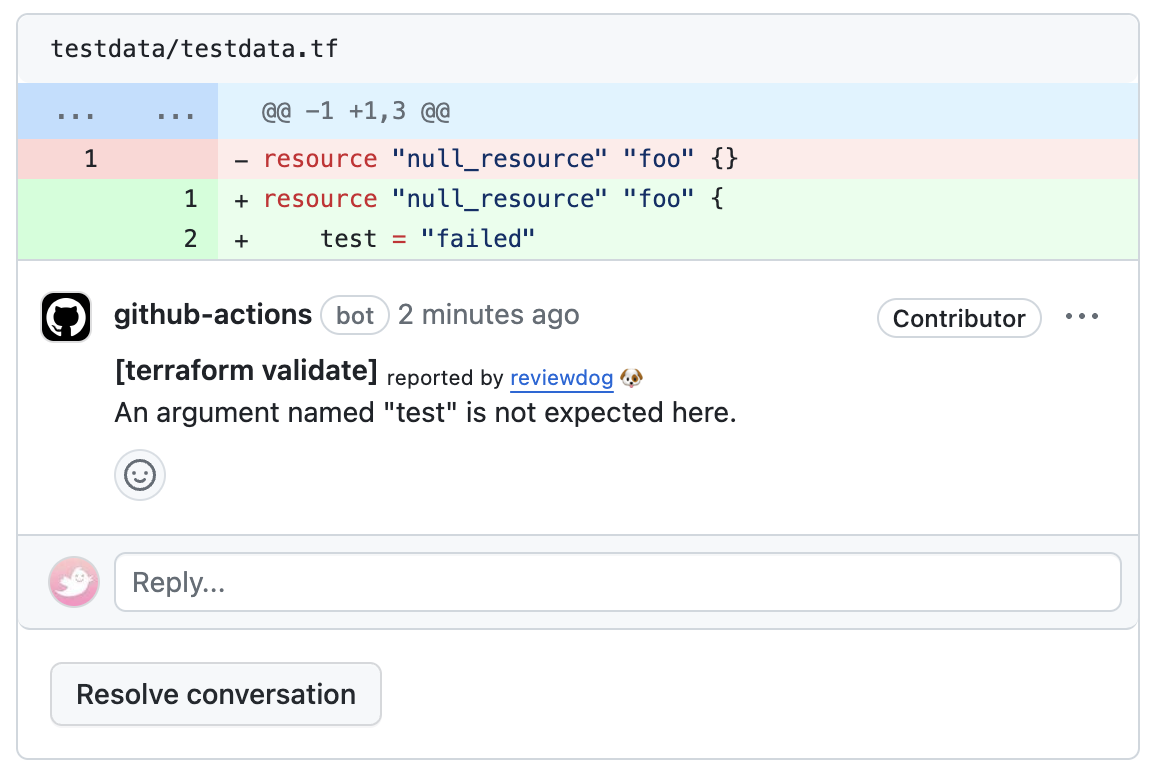Click into the Reply text field
The image size is (1156, 776).
[x=617, y=582]
